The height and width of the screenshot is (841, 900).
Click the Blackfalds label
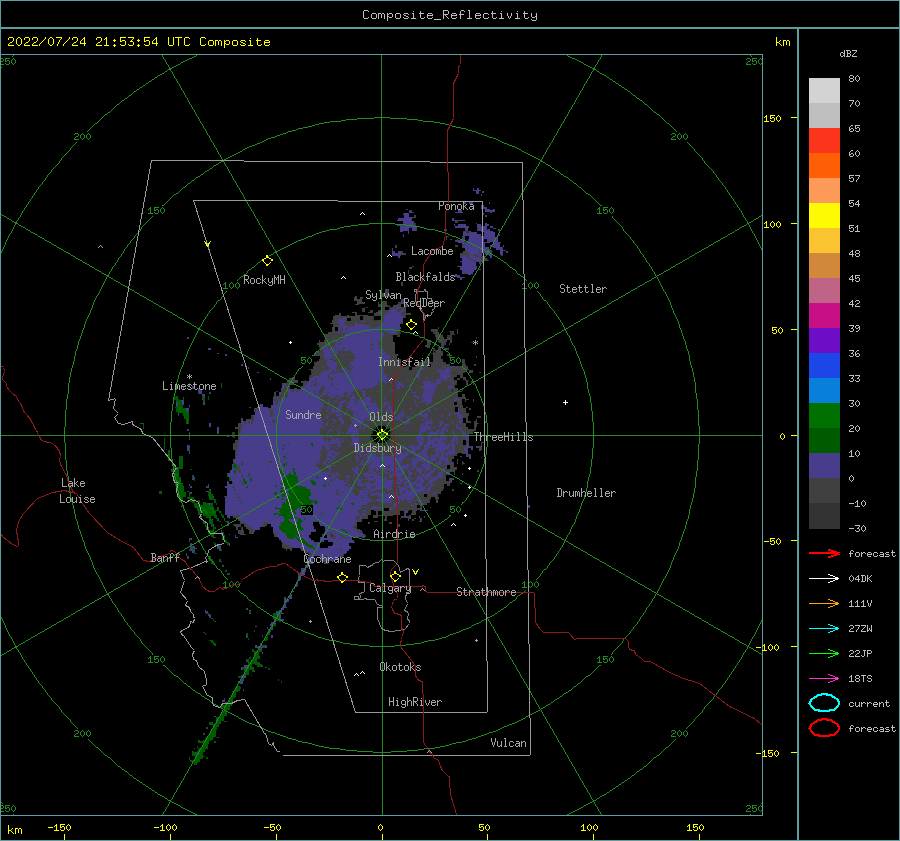click(x=425, y=277)
